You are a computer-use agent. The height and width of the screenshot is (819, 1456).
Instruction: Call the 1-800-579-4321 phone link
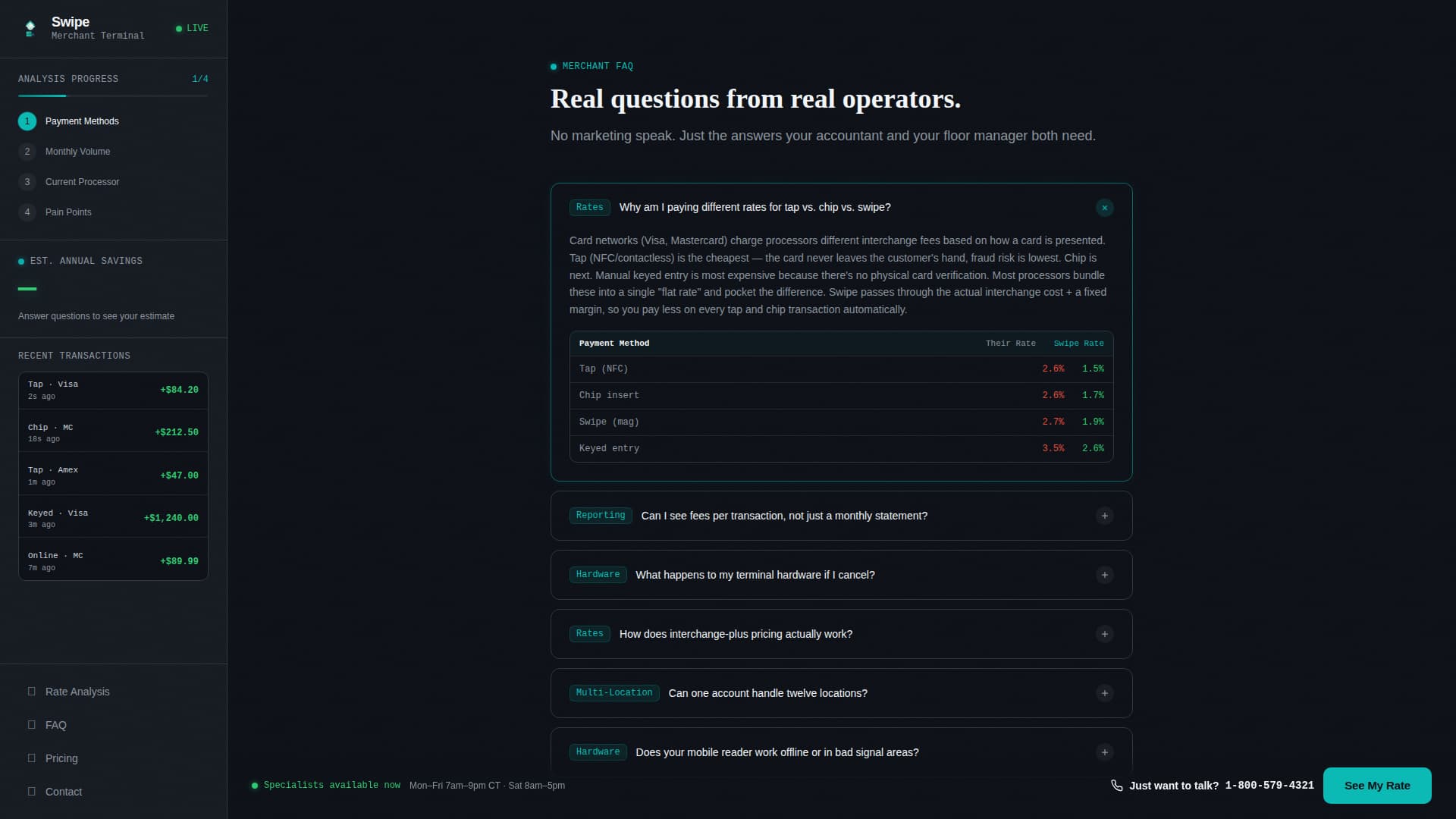(x=1269, y=786)
